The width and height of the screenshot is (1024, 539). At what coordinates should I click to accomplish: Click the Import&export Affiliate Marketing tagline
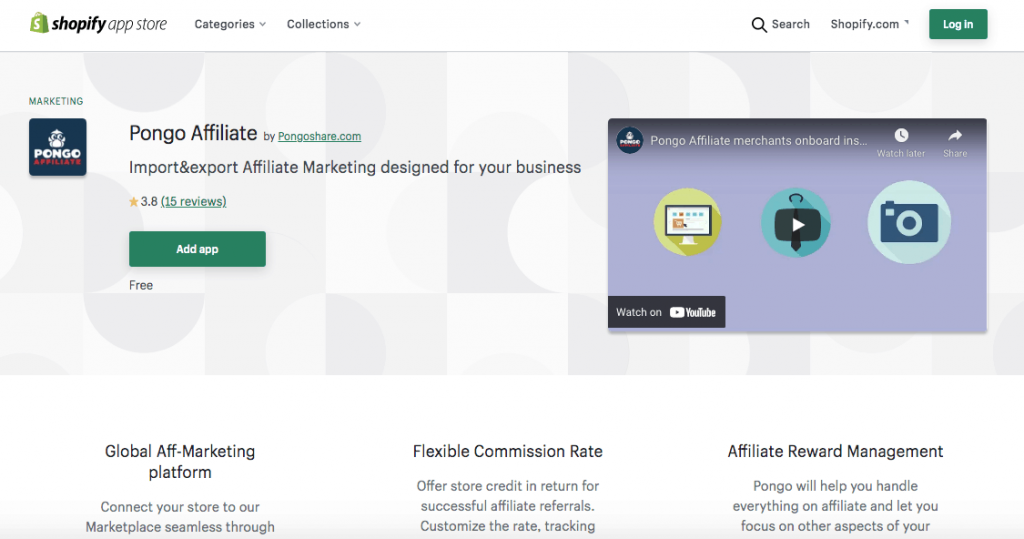(x=355, y=167)
